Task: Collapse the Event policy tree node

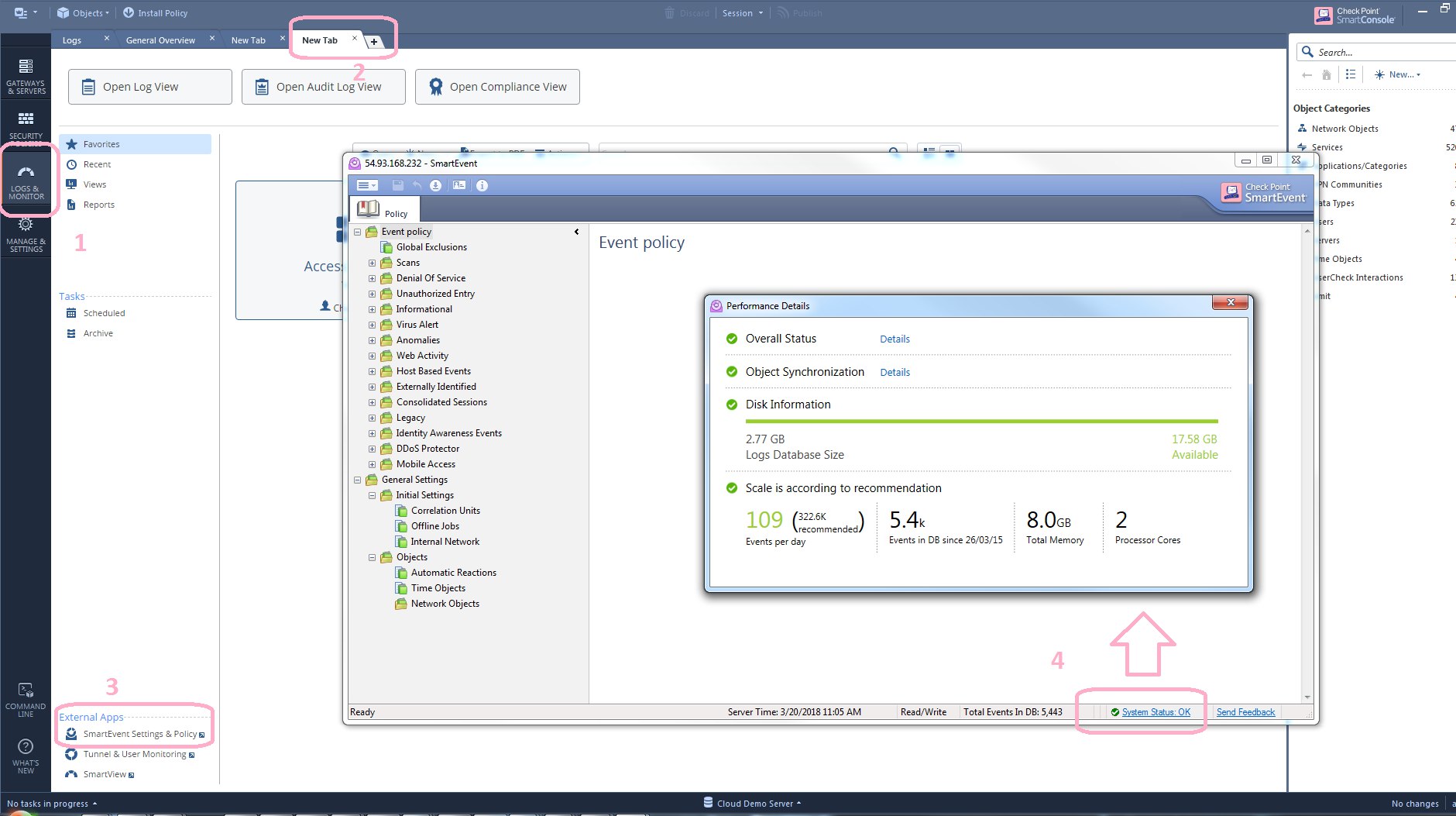Action: [x=357, y=232]
